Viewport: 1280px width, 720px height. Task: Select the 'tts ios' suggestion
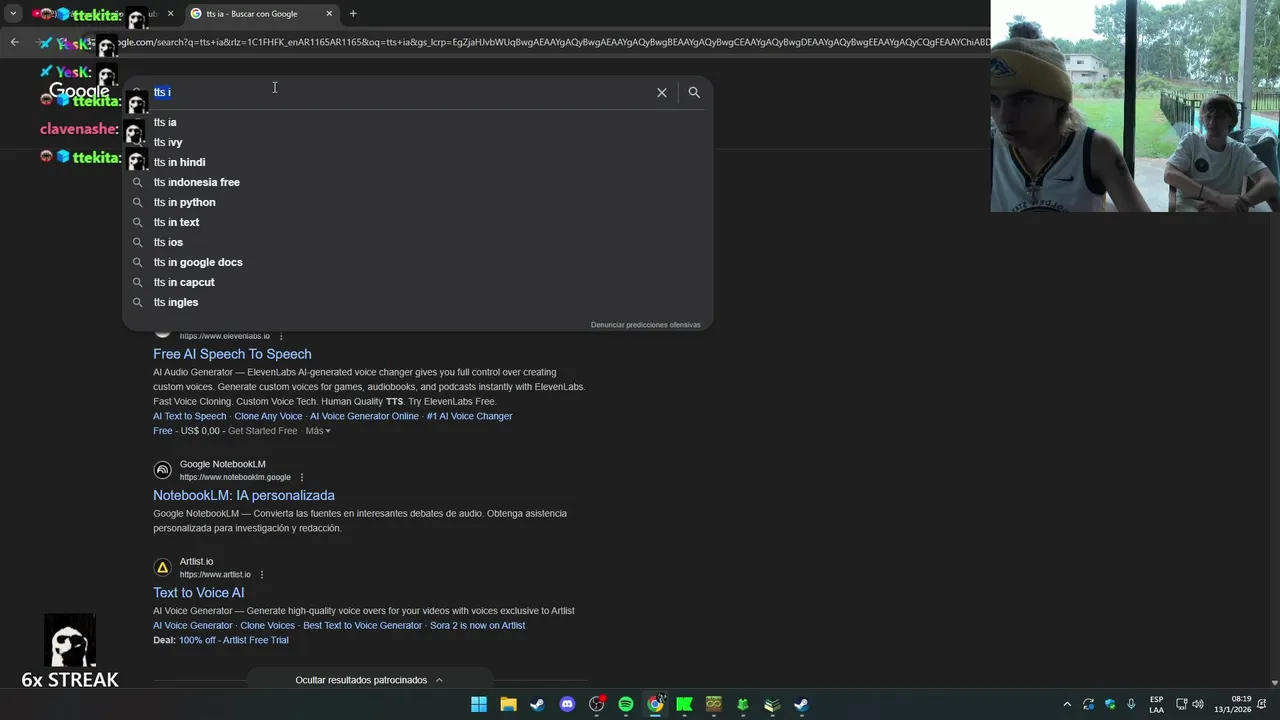coord(417,242)
